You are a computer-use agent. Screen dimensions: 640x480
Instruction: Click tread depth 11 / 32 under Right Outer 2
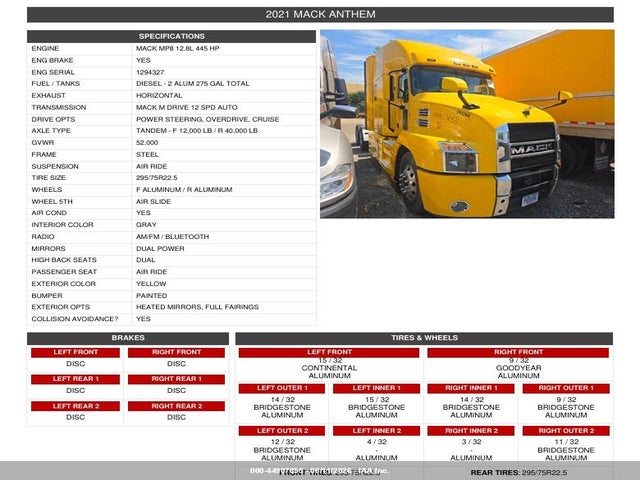point(566,442)
